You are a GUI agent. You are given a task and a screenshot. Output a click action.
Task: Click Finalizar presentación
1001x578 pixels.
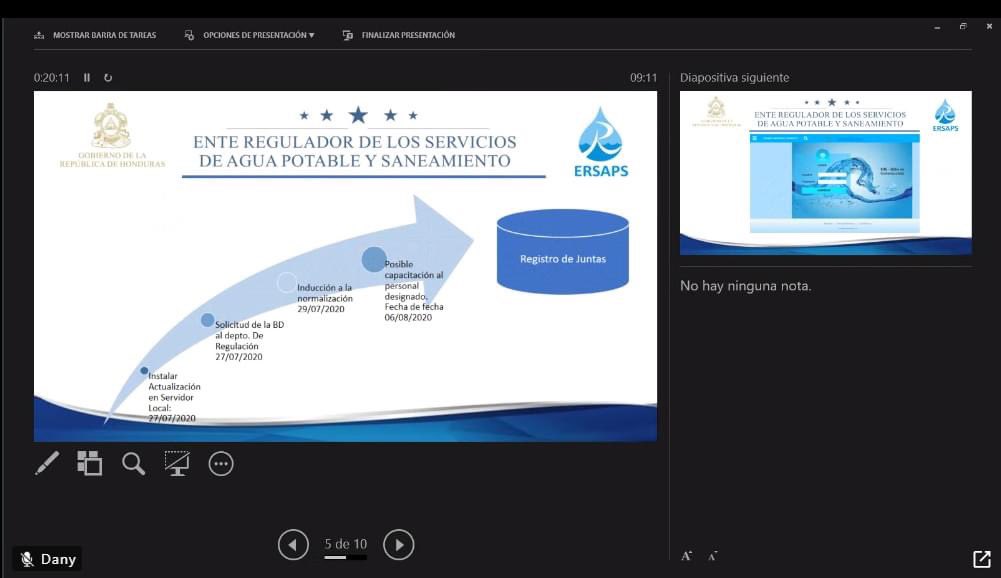(398, 35)
